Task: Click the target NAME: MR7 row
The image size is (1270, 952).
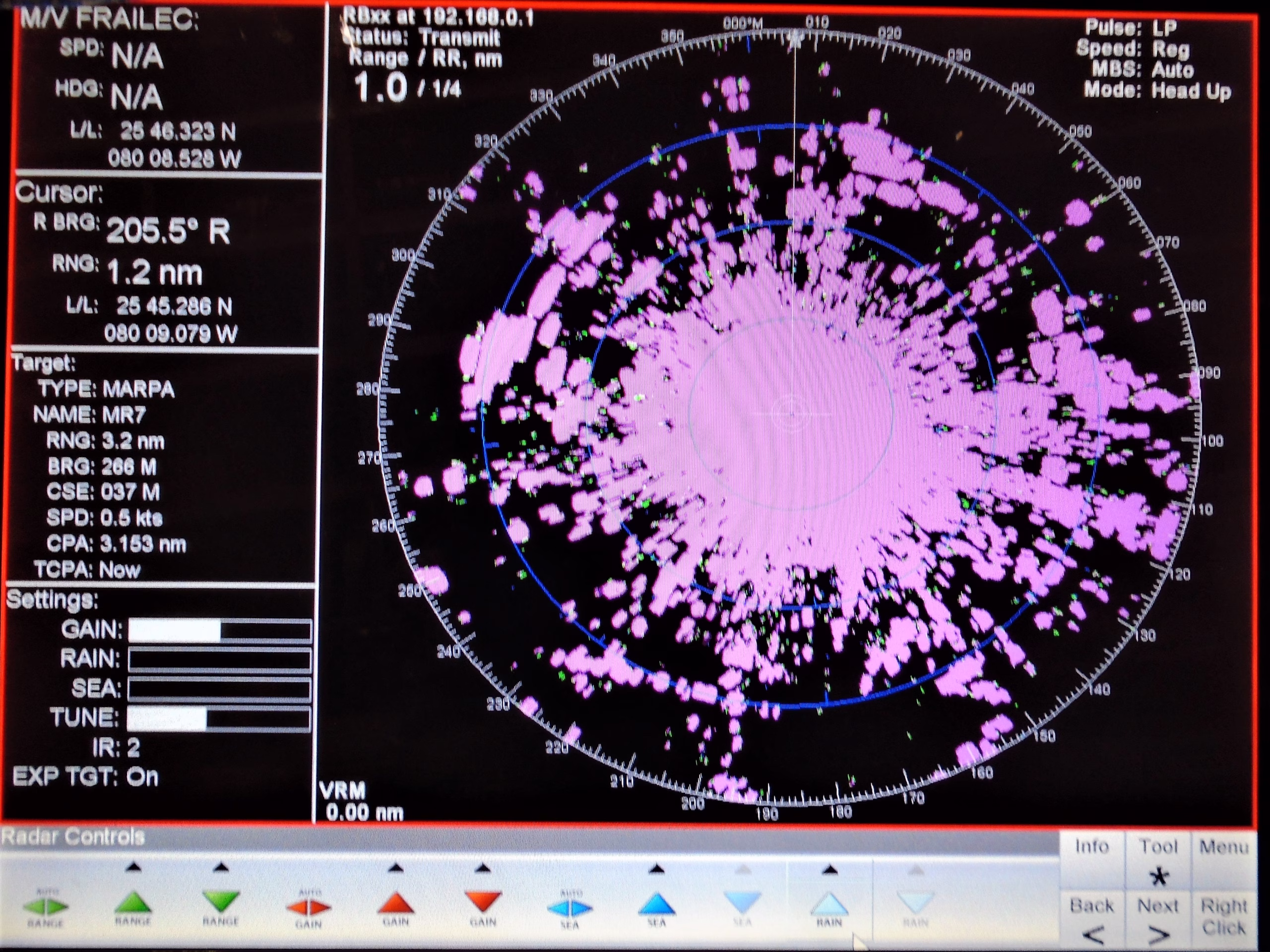Action: click(x=90, y=415)
